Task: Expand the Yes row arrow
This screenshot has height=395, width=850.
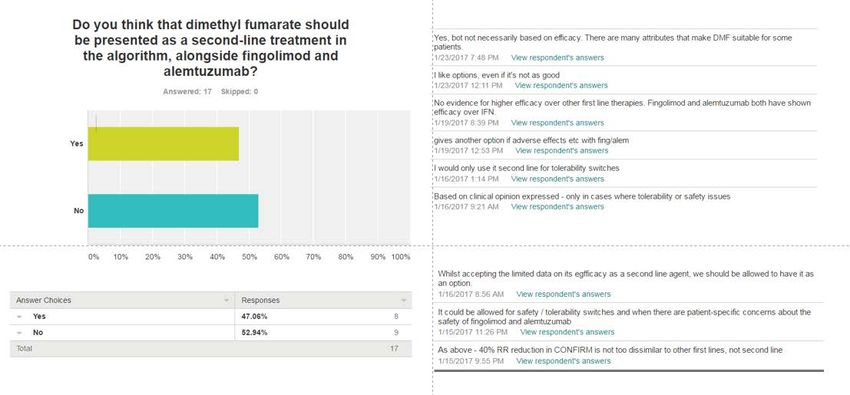Action: click(x=20, y=316)
